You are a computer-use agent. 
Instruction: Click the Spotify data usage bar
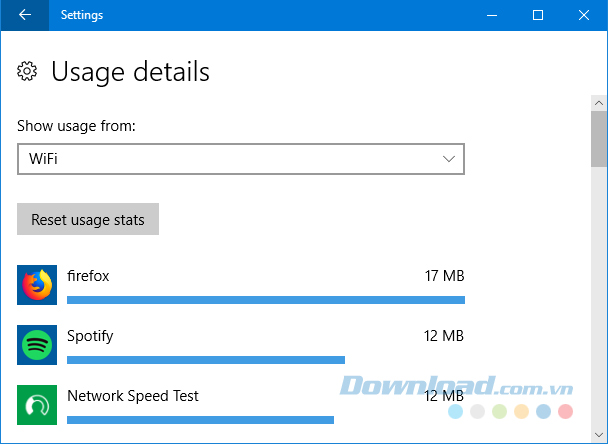205,359
